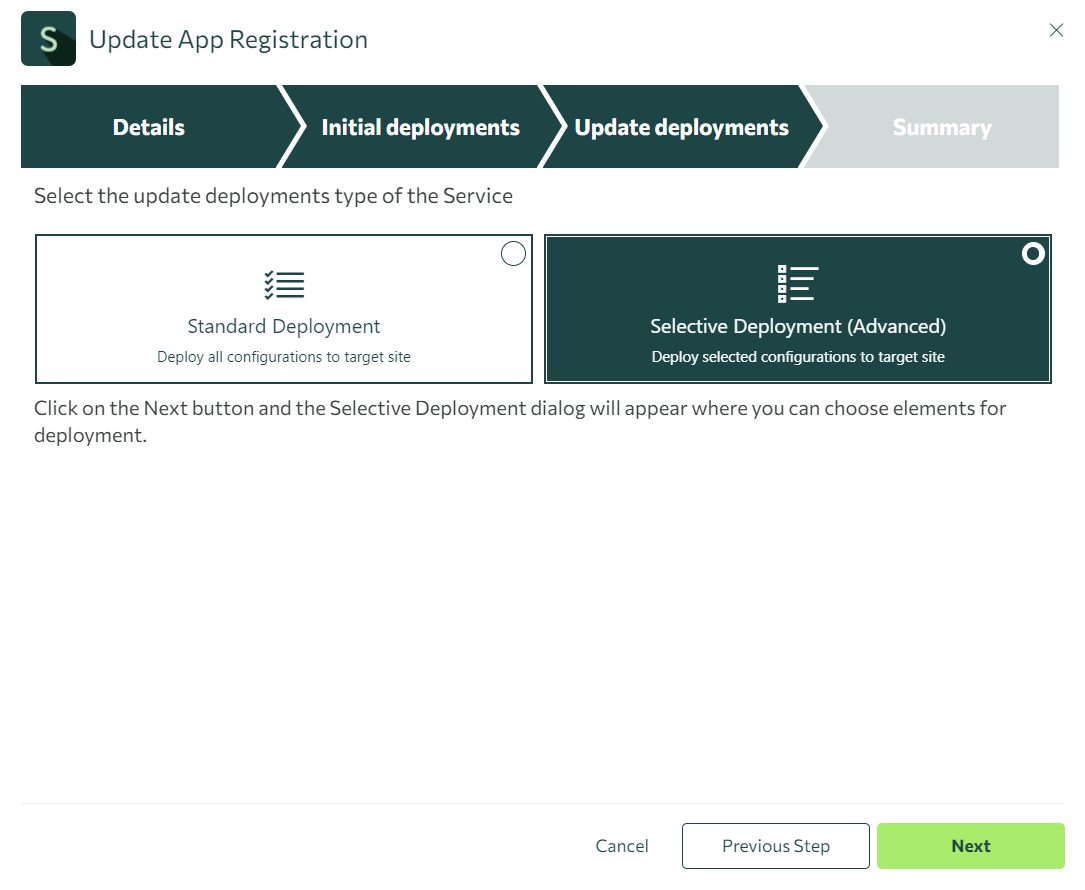Click the Standard Deployment checklist icon
Viewport: 1085px width, 890px height.
pos(283,284)
